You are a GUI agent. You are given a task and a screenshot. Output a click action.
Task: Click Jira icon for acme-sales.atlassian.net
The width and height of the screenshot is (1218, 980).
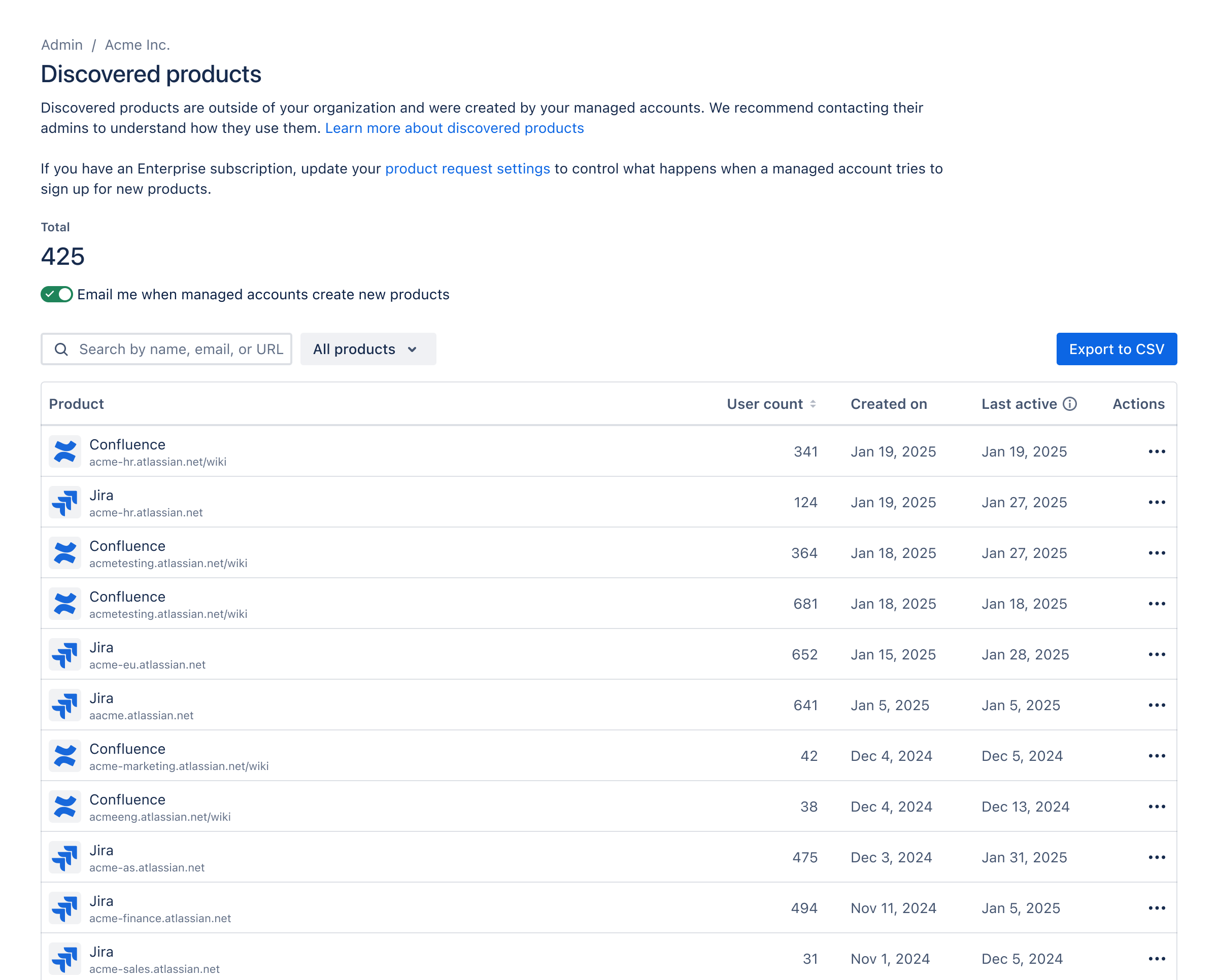(x=65, y=959)
